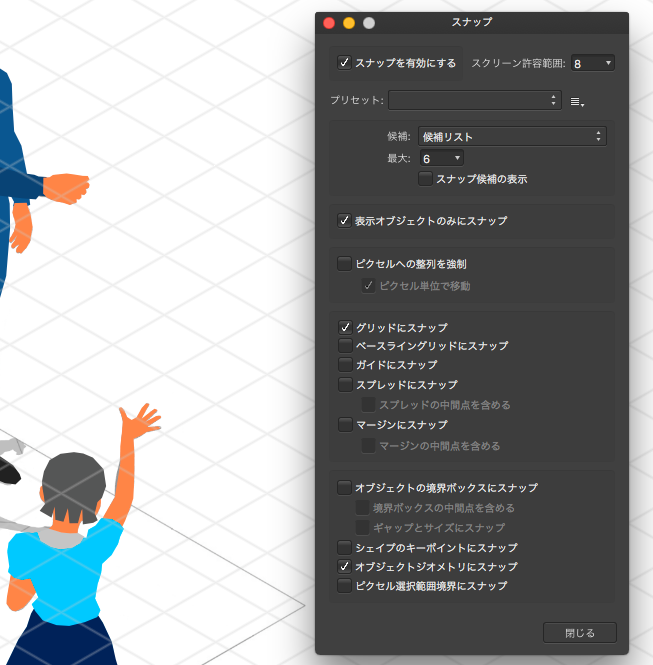Enable ガイドにスナップ checkbox

(x=345, y=364)
